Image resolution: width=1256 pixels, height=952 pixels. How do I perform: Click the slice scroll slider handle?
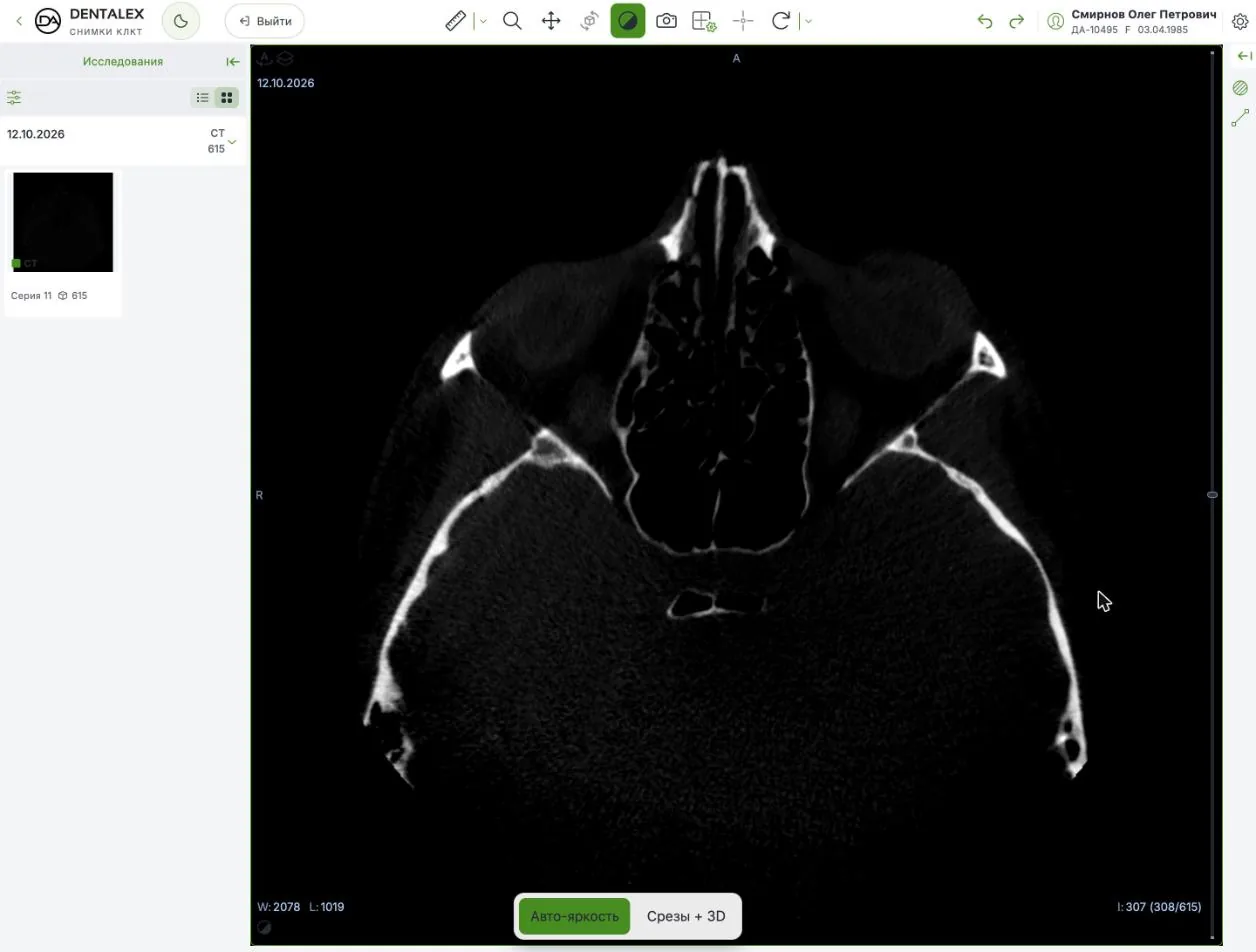1212,495
